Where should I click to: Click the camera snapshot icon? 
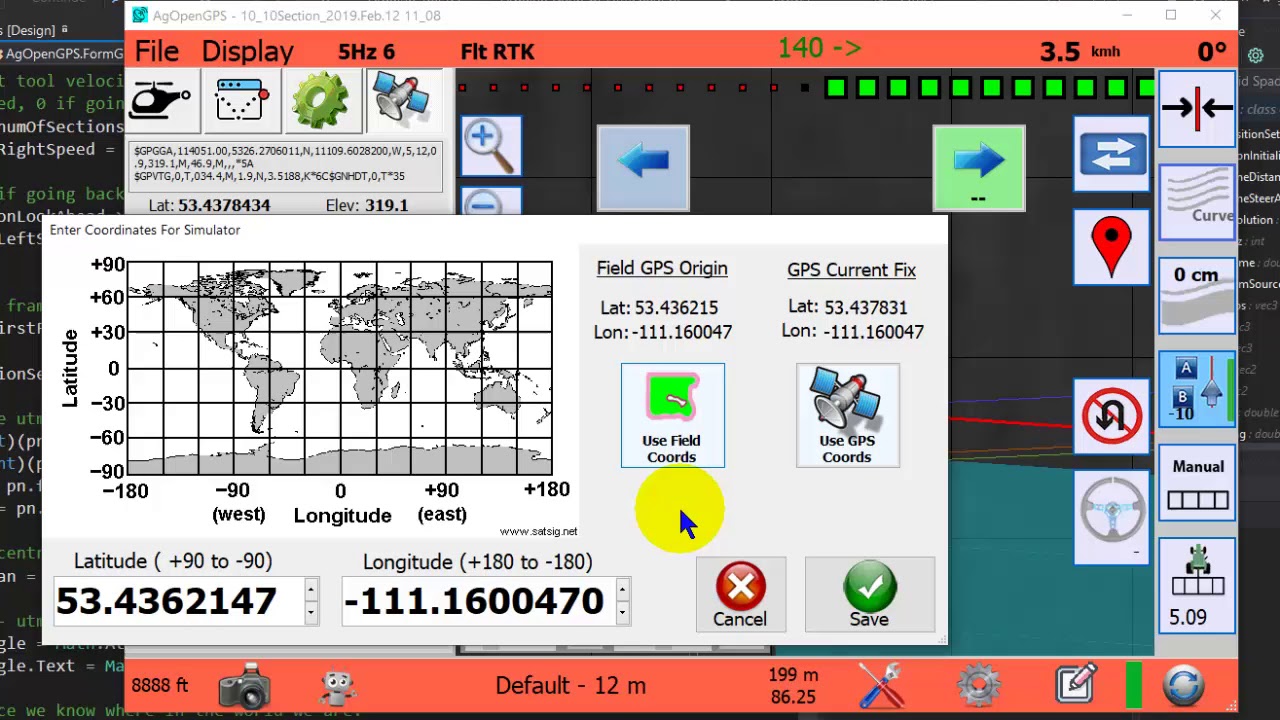click(244, 686)
